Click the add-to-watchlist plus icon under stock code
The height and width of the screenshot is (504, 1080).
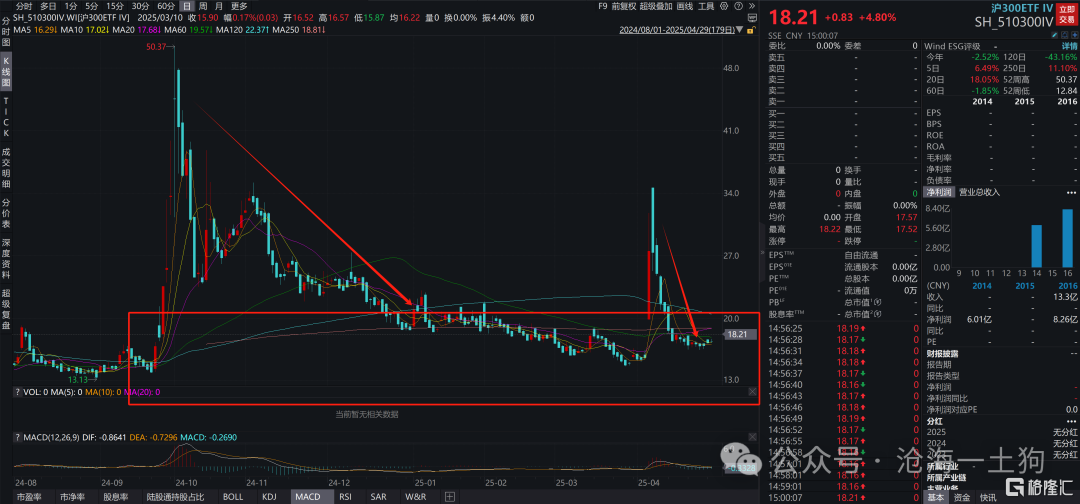[1075, 35]
